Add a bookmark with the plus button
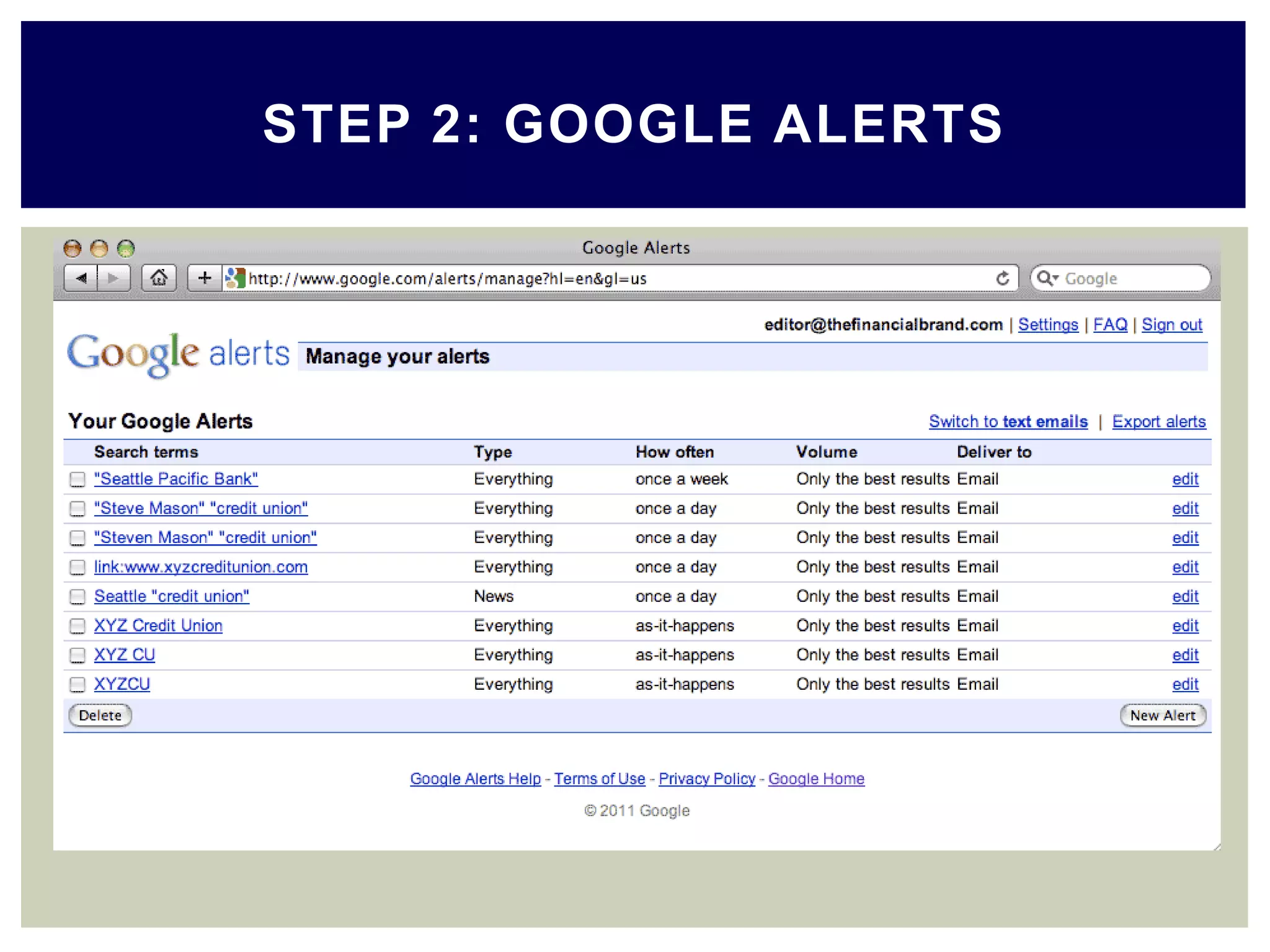Image resolution: width=1270 pixels, height=952 pixels. (204, 278)
